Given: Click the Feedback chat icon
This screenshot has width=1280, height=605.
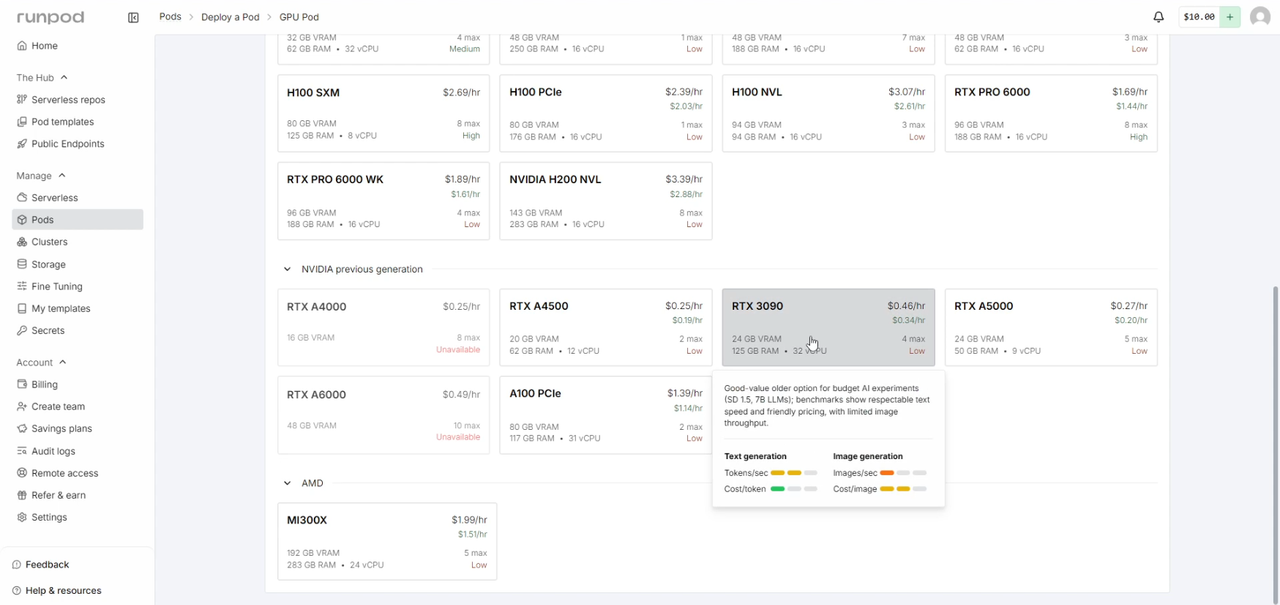Looking at the screenshot, I should pos(16,565).
